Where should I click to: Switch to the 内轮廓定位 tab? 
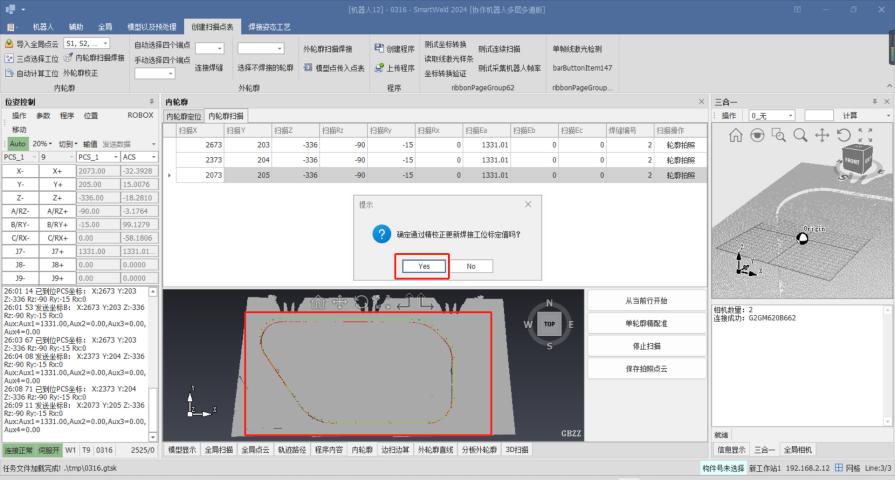[184, 117]
